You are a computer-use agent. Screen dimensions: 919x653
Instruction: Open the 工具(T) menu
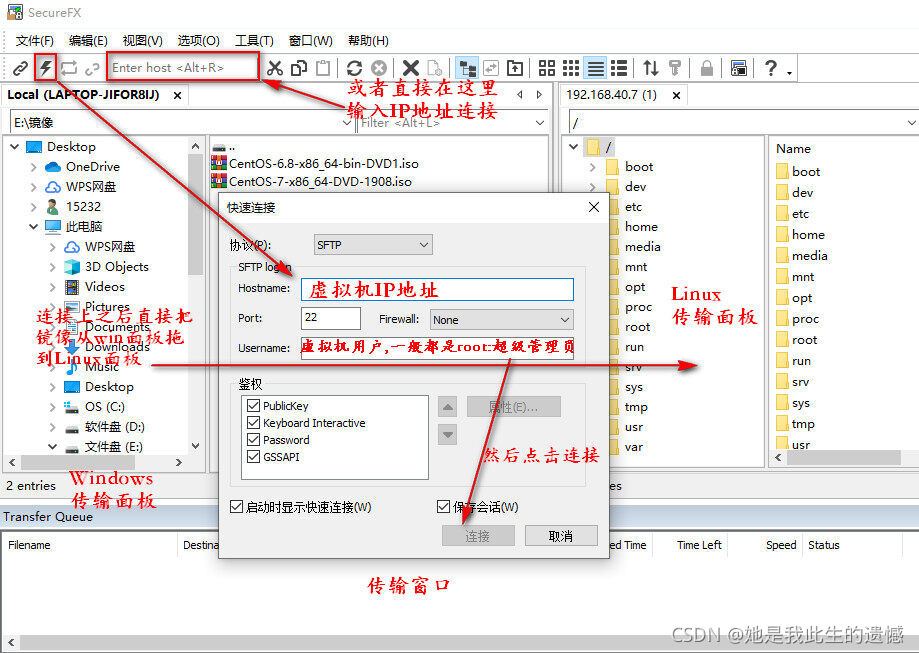coord(254,40)
